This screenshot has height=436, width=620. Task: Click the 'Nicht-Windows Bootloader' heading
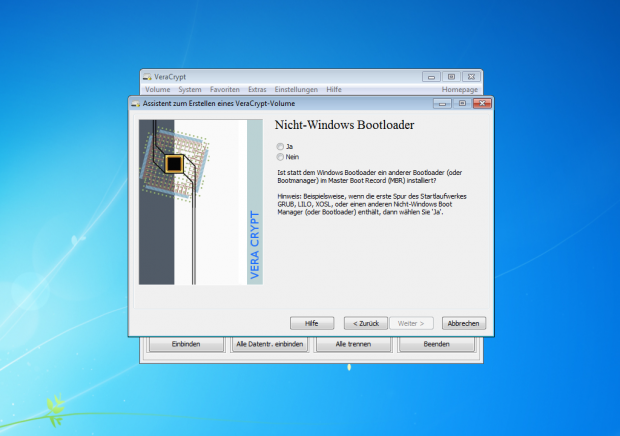pyautogui.click(x=344, y=125)
